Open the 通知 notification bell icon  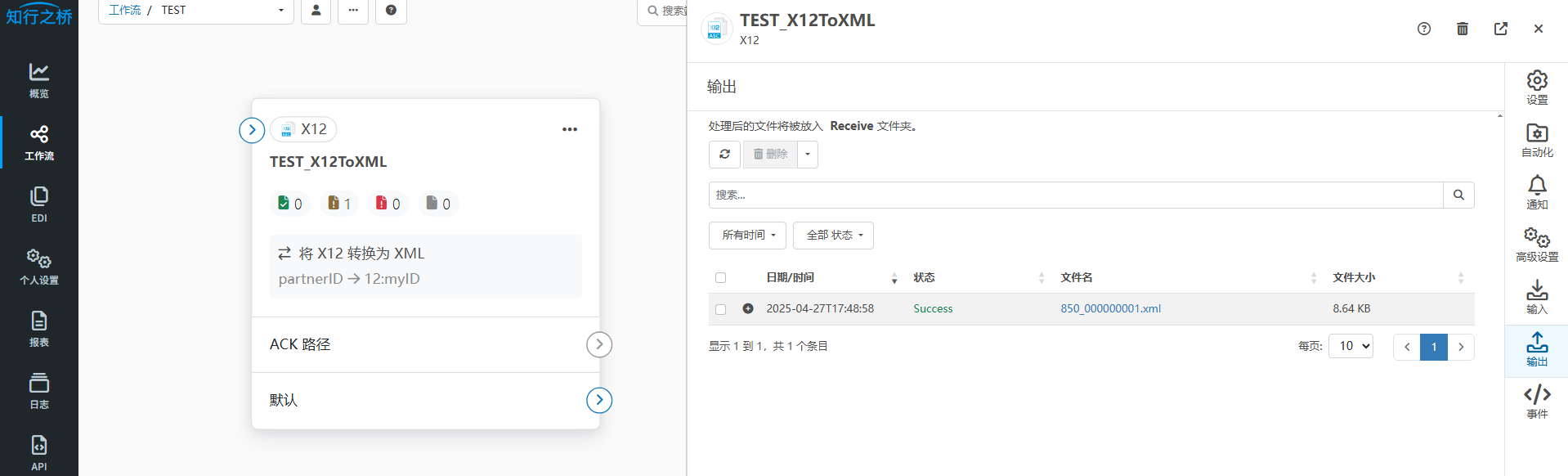(x=1536, y=192)
